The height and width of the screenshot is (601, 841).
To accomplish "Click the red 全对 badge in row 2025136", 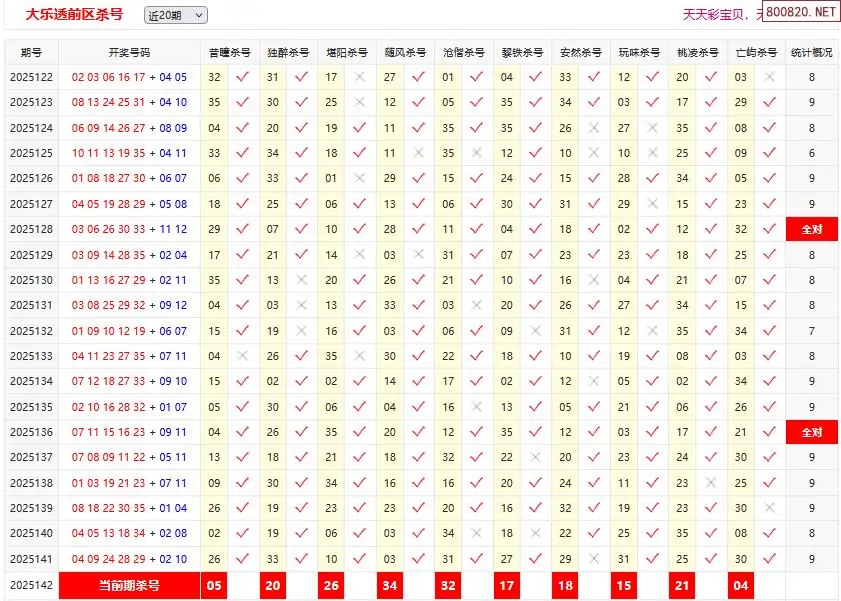I will tap(811, 433).
